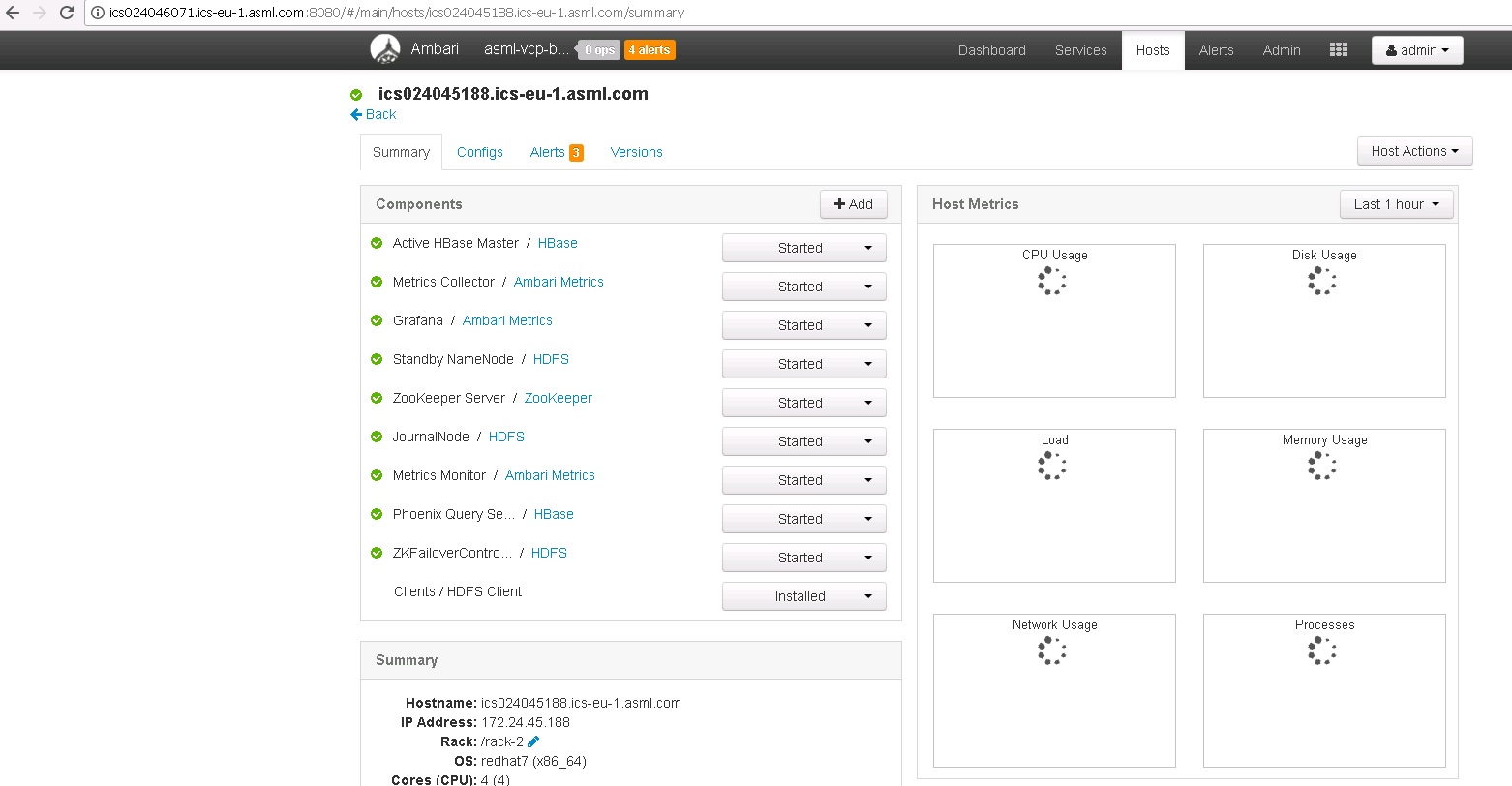Follow the Back link
The width and height of the screenshot is (1512, 786).
[374, 114]
